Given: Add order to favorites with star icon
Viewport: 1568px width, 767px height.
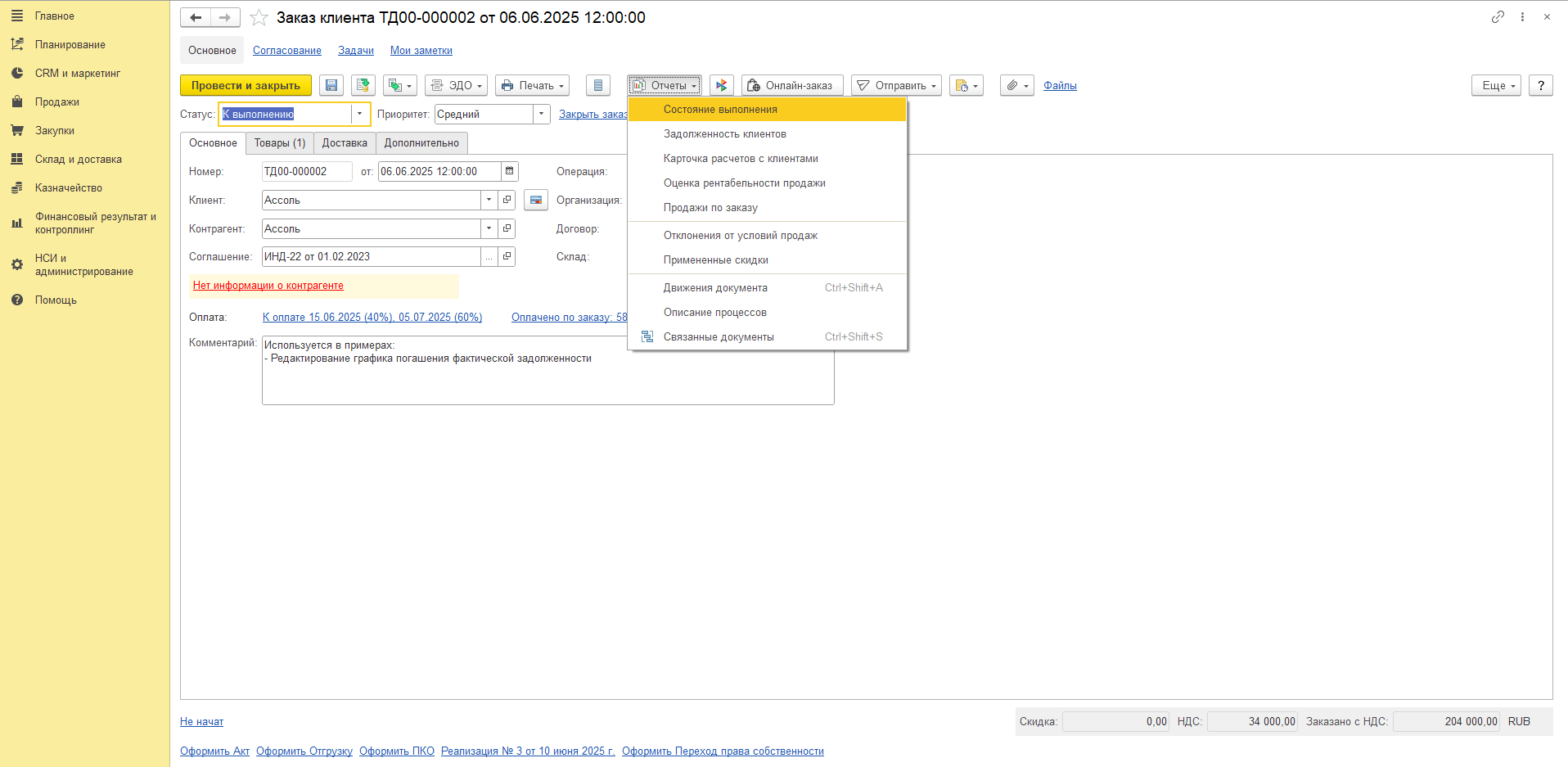Looking at the screenshot, I should [259, 17].
